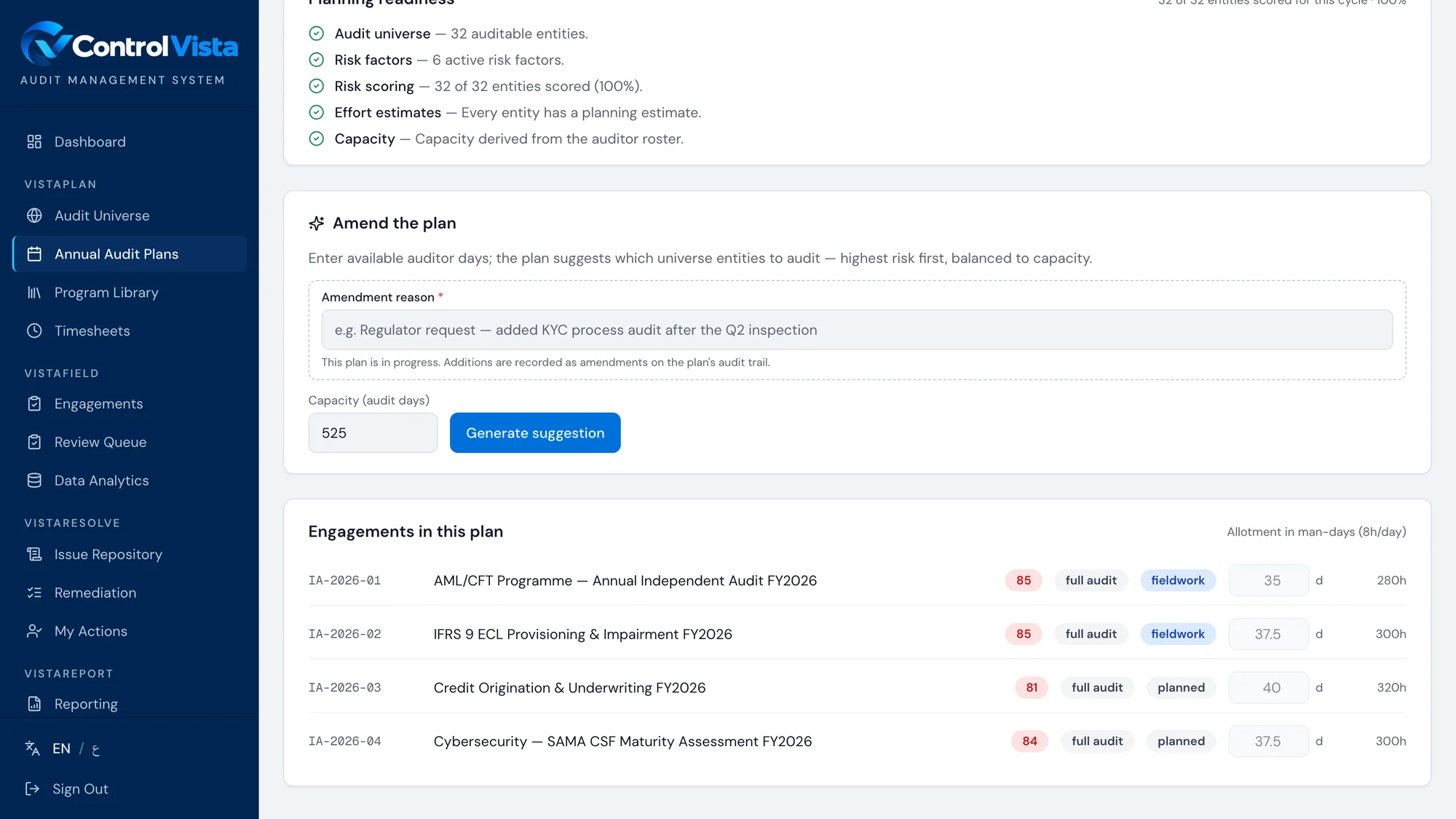This screenshot has width=1456, height=819.
Task: Click the Issue Repository icon
Action: 34,555
